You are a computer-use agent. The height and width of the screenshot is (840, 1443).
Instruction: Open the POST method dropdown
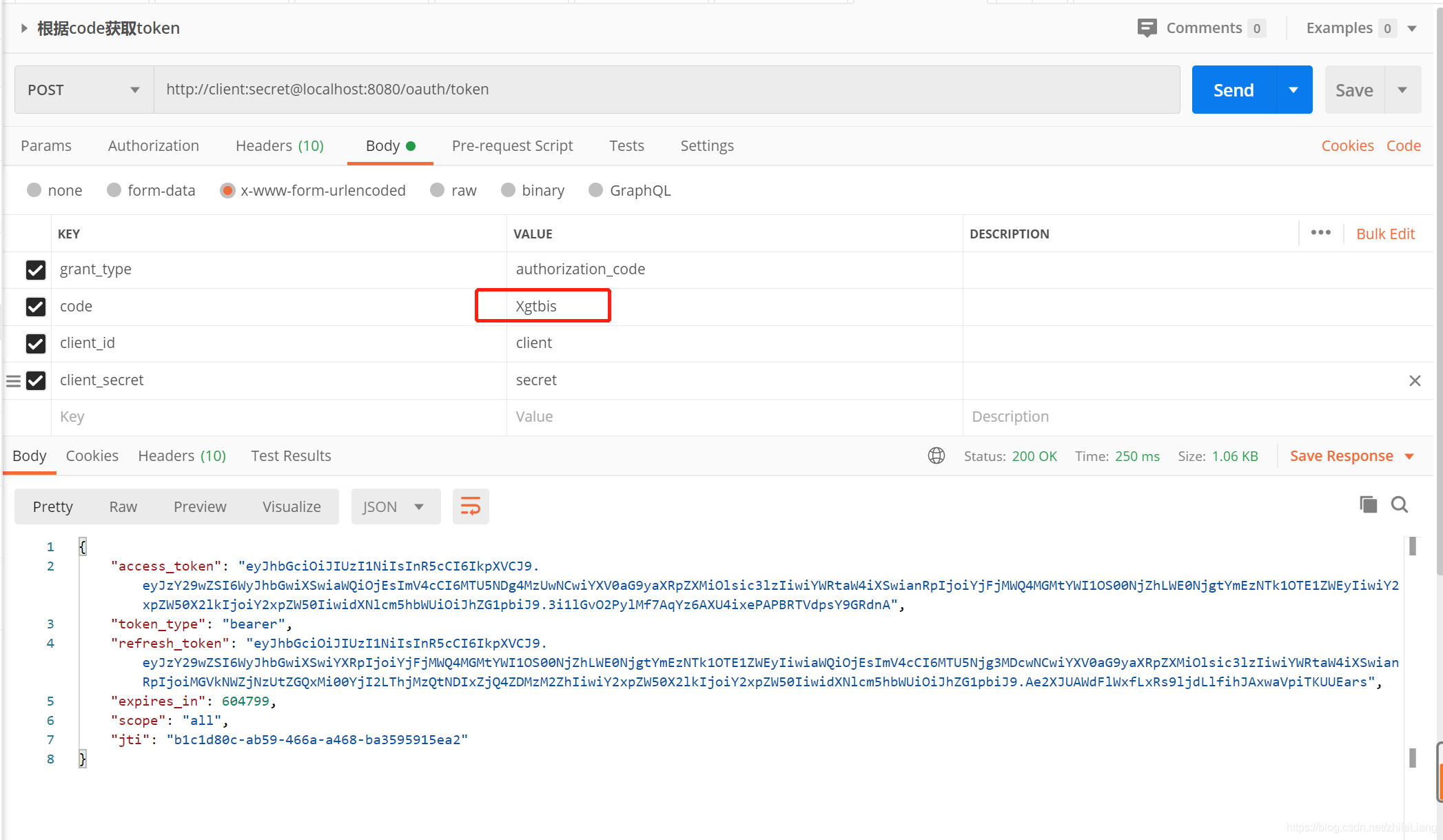84,90
